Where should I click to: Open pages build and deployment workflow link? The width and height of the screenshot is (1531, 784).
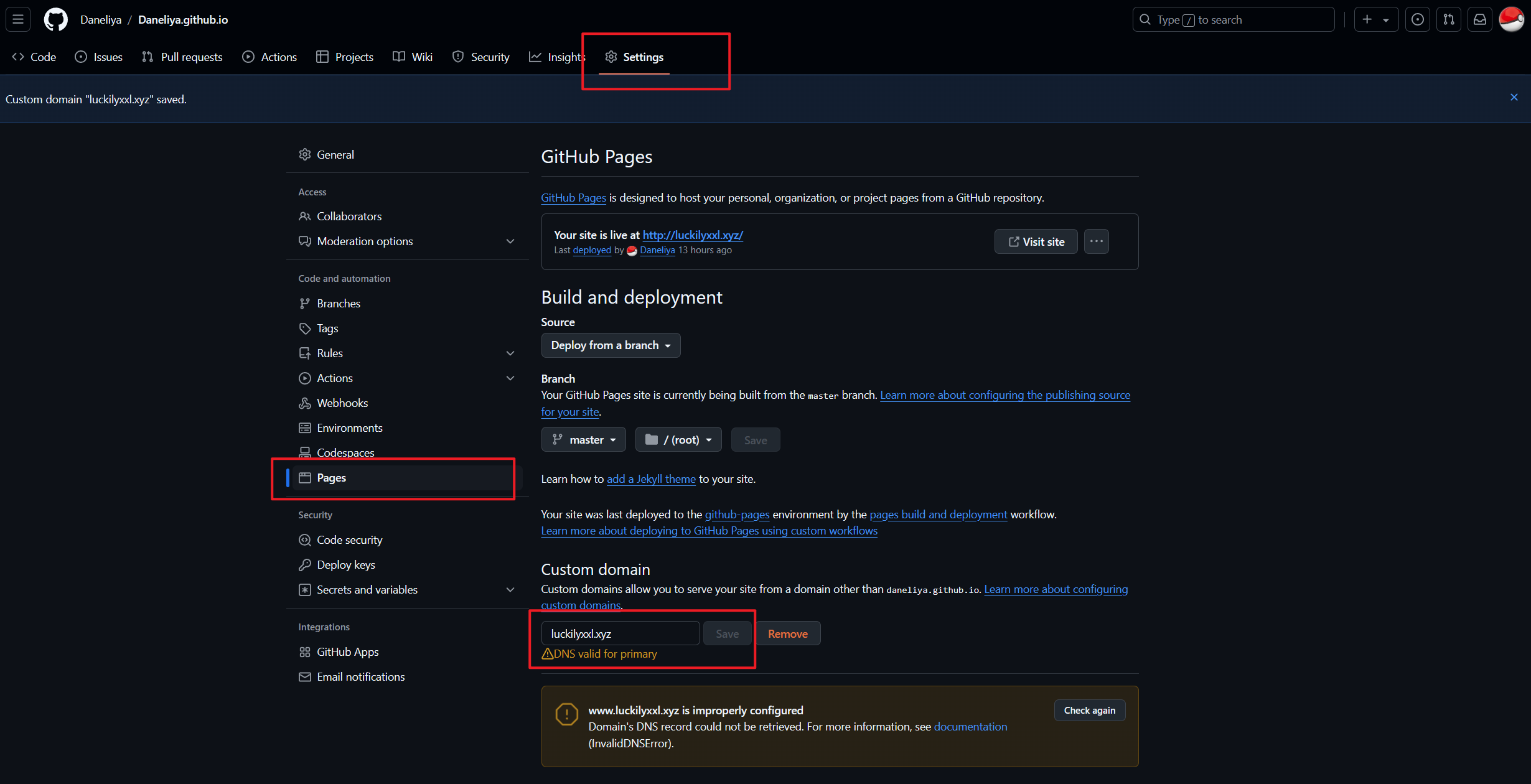click(x=938, y=514)
